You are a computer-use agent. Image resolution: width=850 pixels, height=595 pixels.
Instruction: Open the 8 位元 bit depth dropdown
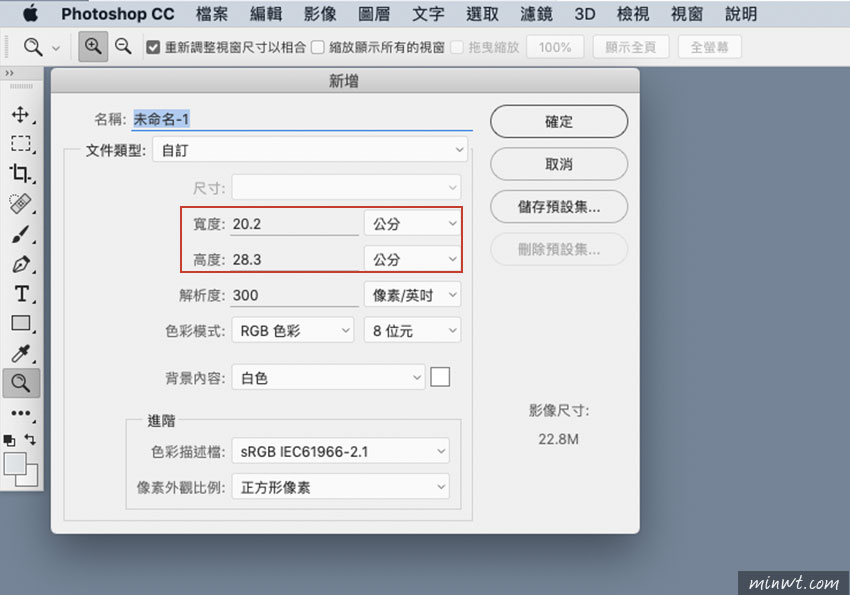[x=413, y=331]
